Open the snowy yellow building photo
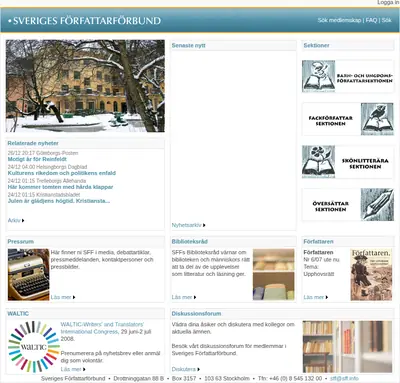This screenshot has height=383, width=400. point(85,86)
